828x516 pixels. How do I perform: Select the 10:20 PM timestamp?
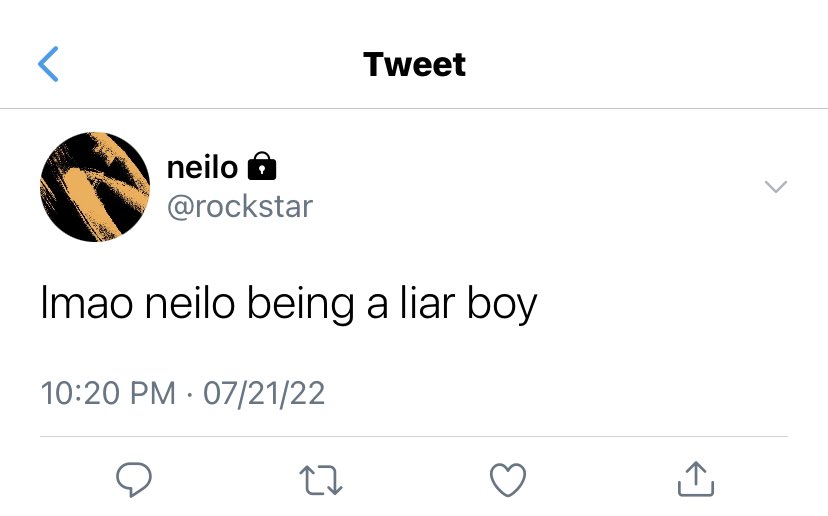click(108, 393)
